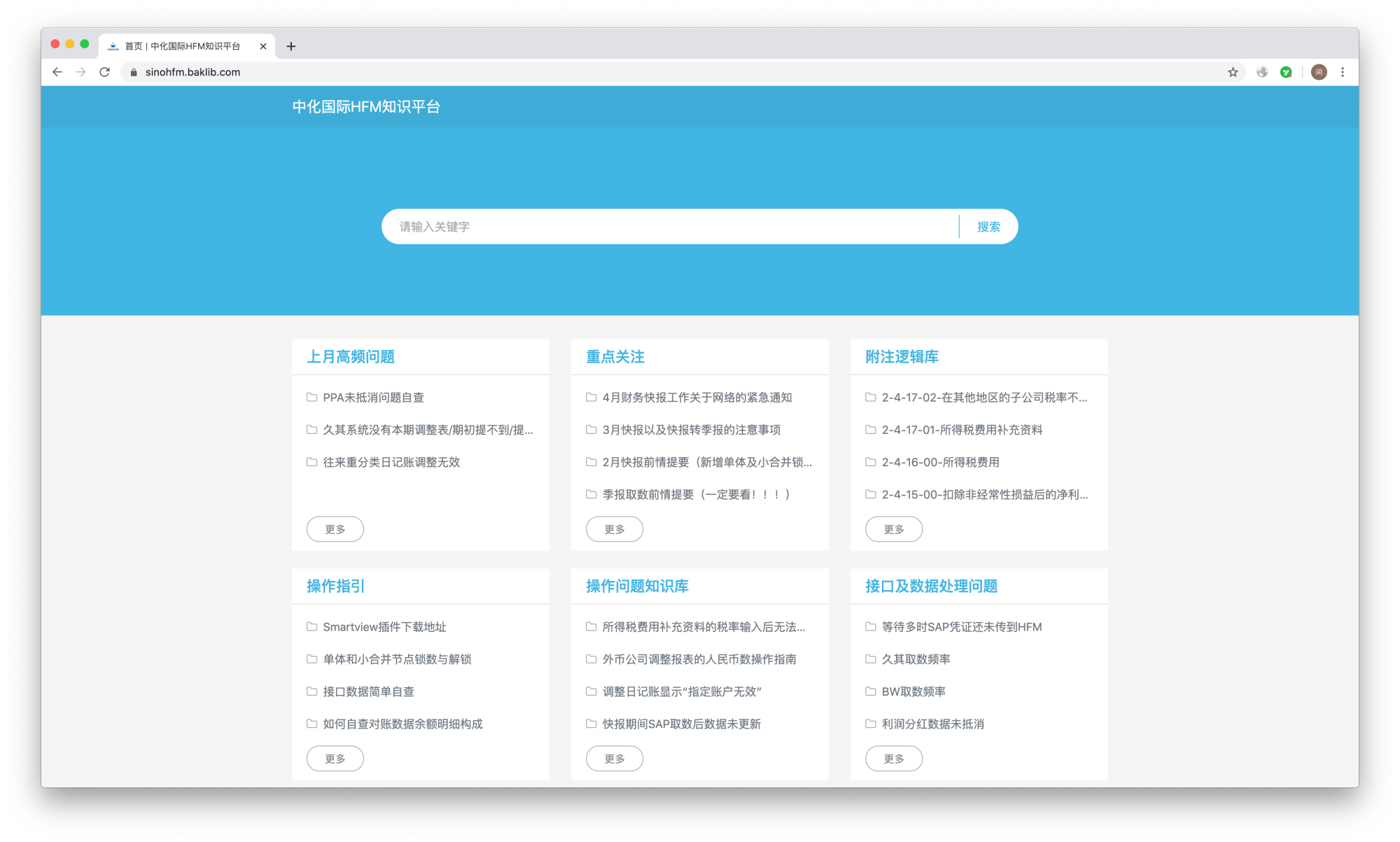1400x842 pixels.
Task: Expand 更多 under 操作问题知识库 section
Action: [614, 759]
